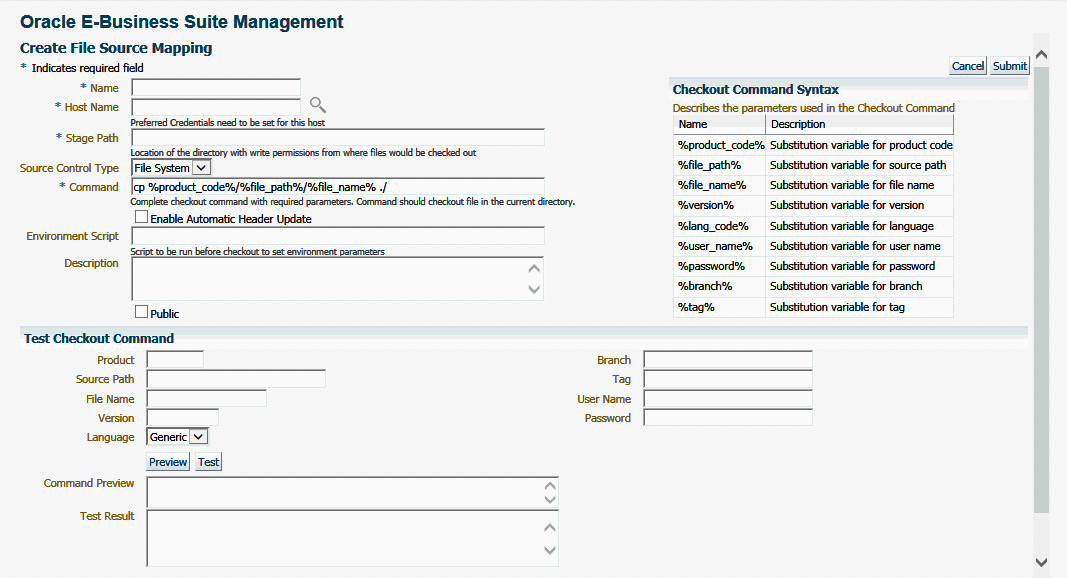Open the Host Name search magnifier
Screen dimensions: 1067x578
[317, 104]
